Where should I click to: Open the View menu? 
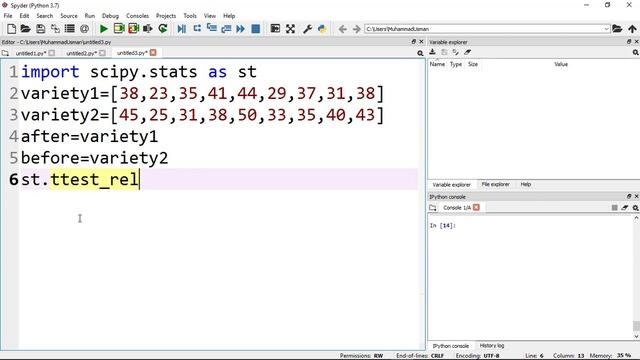[x=209, y=16]
